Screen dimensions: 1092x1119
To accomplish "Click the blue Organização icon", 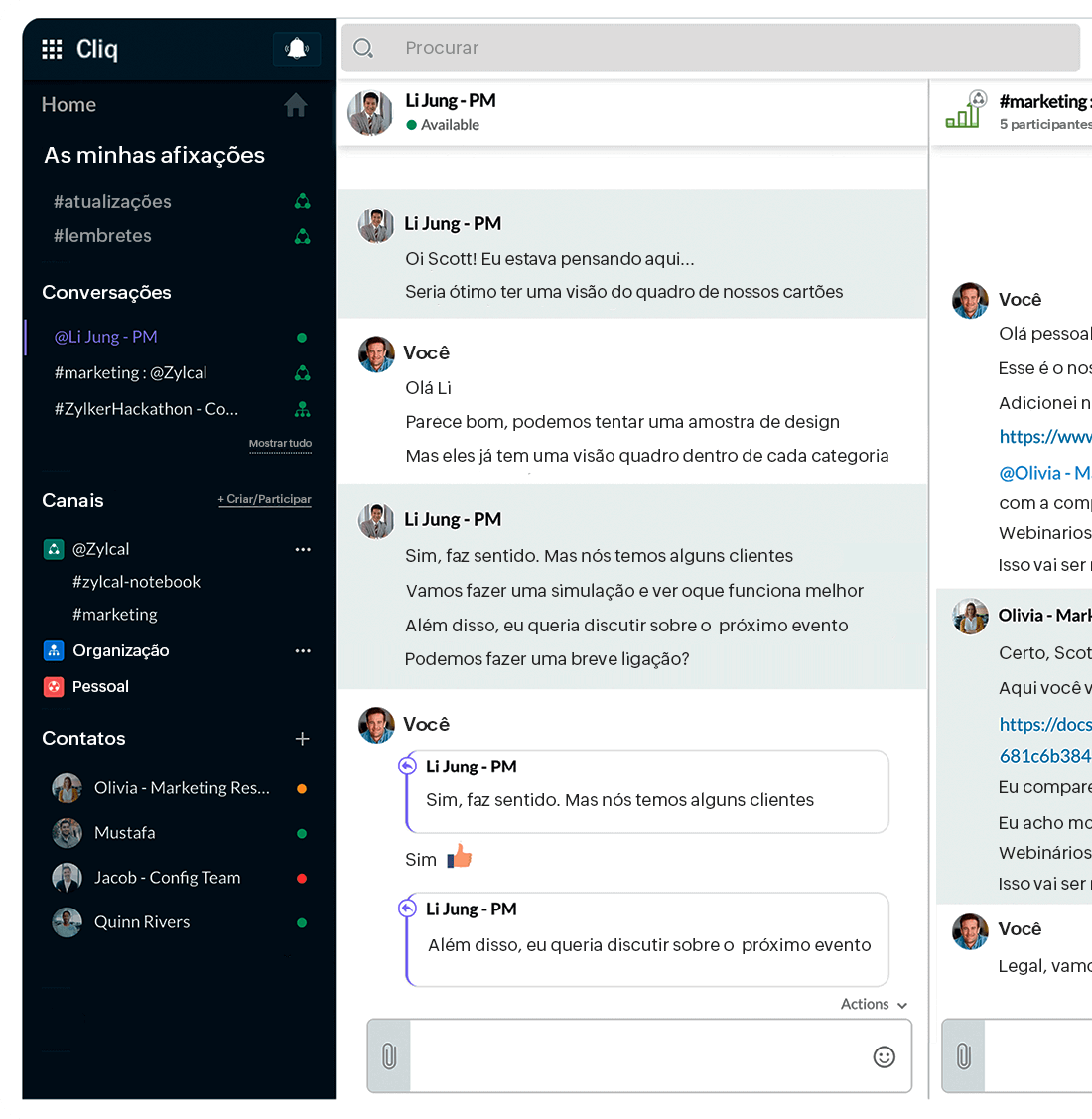I will coord(54,651).
